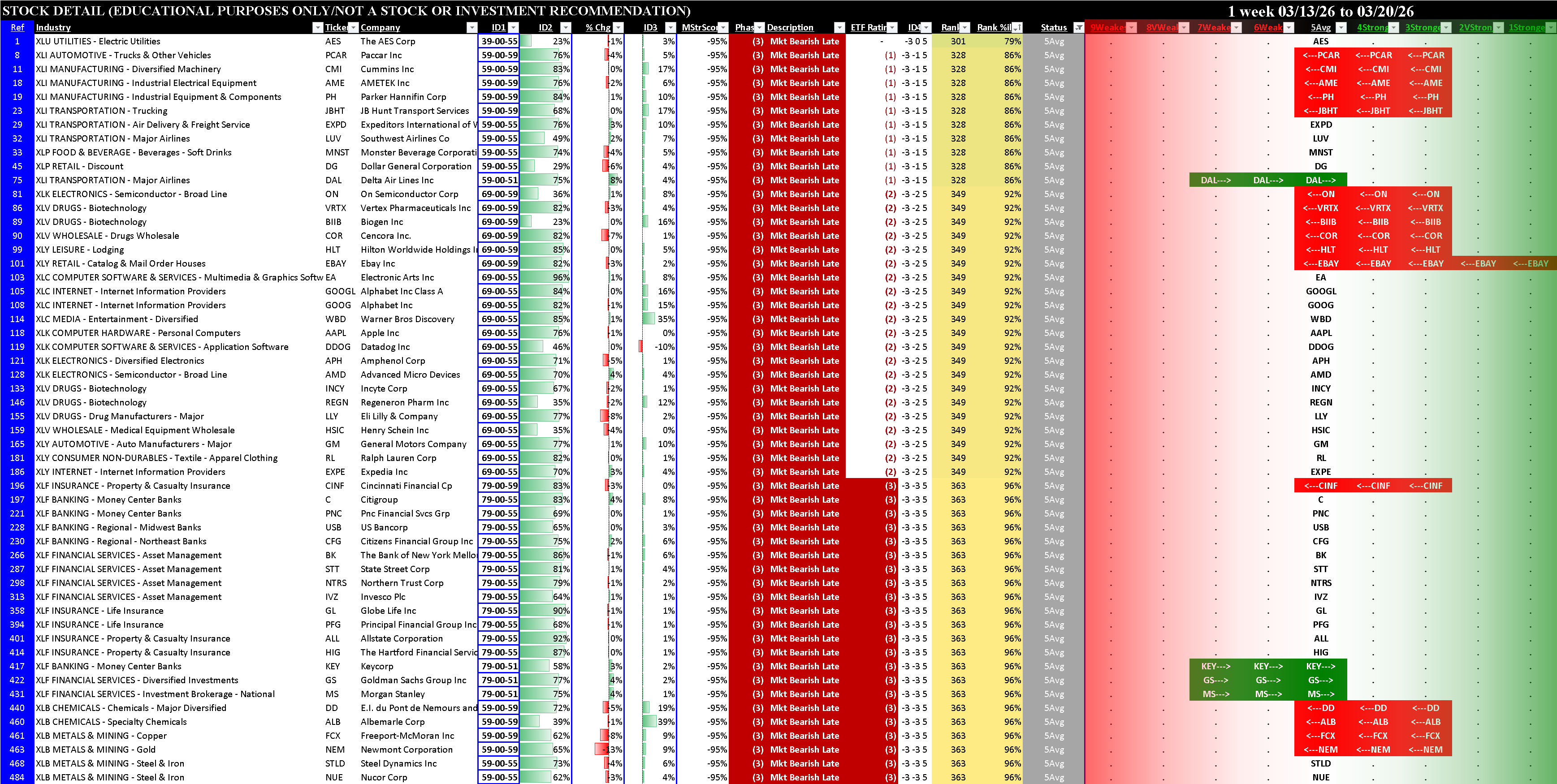Select the Apple Inc company cell
The width and height of the screenshot is (1557, 784).
(380, 333)
